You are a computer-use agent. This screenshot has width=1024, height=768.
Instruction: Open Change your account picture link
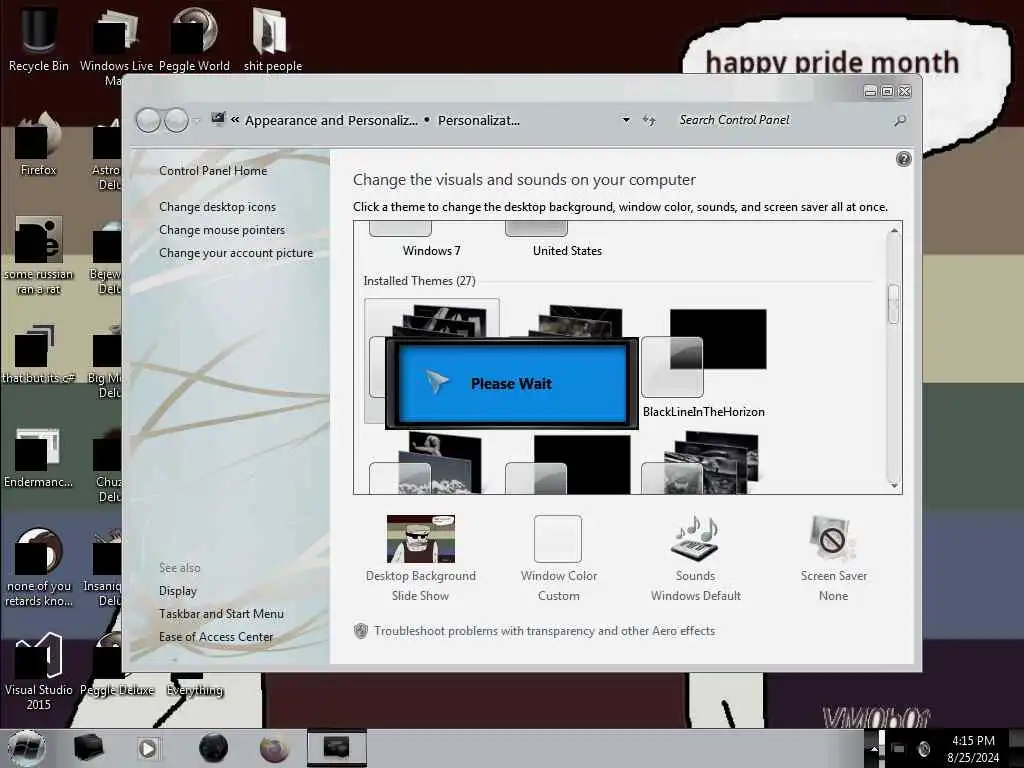pyautogui.click(x=236, y=253)
